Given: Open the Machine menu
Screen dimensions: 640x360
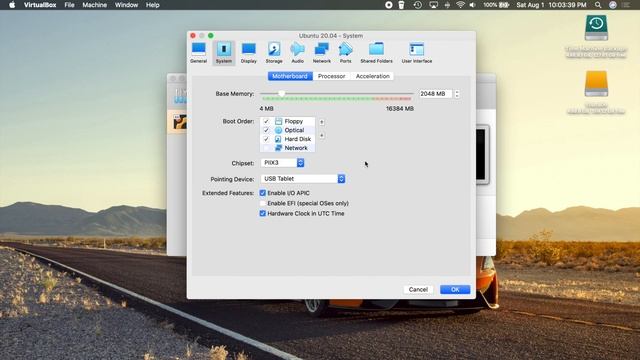Looking at the screenshot, I should 94,5.
